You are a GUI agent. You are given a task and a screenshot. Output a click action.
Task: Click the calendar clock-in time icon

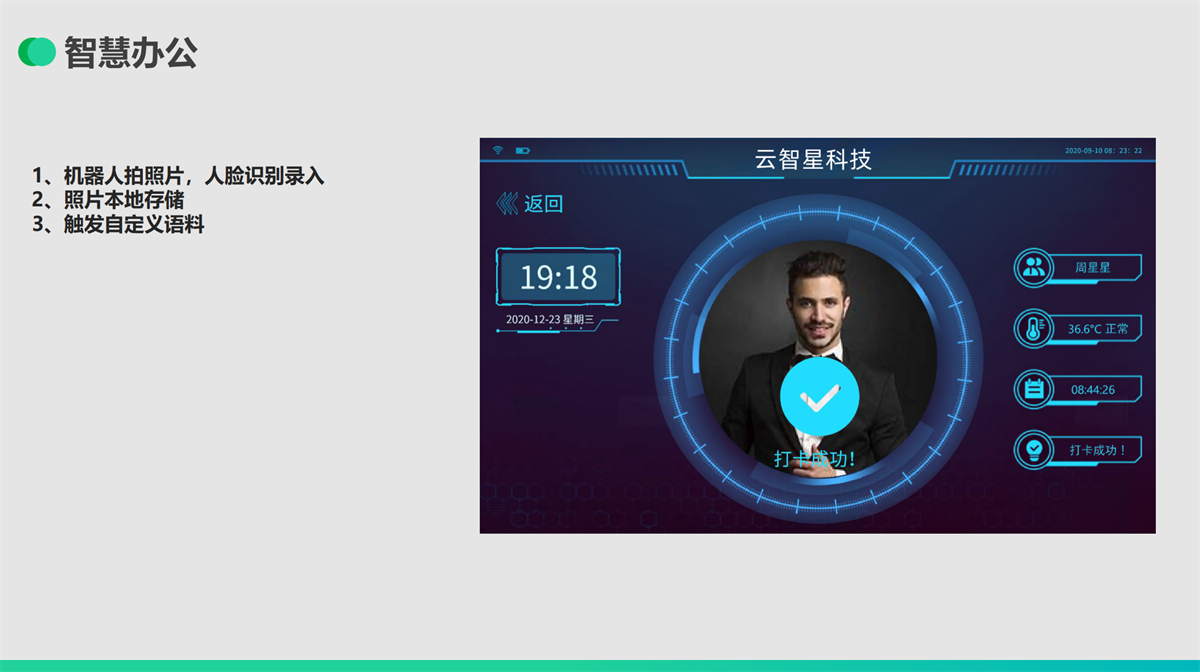(1033, 389)
